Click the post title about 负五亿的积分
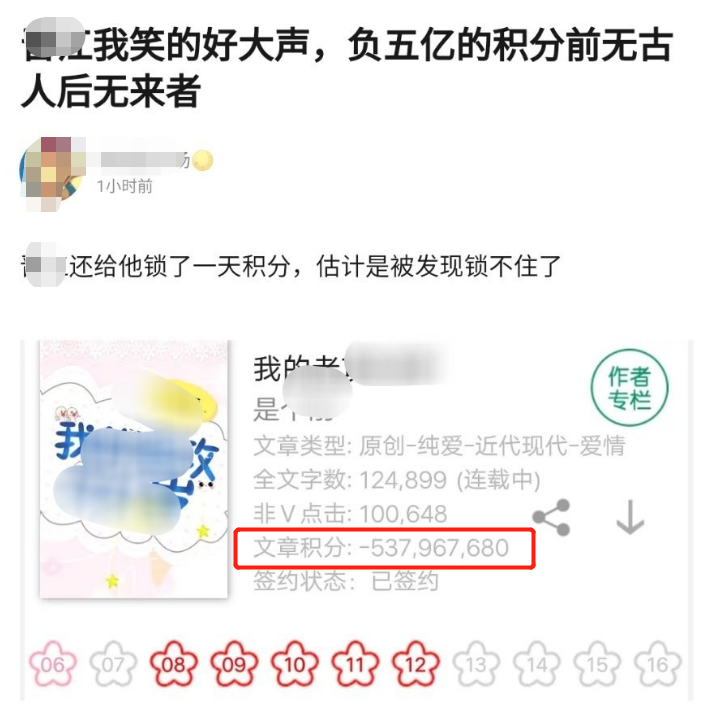The width and height of the screenshot is (709, 718). coord(347,68)
